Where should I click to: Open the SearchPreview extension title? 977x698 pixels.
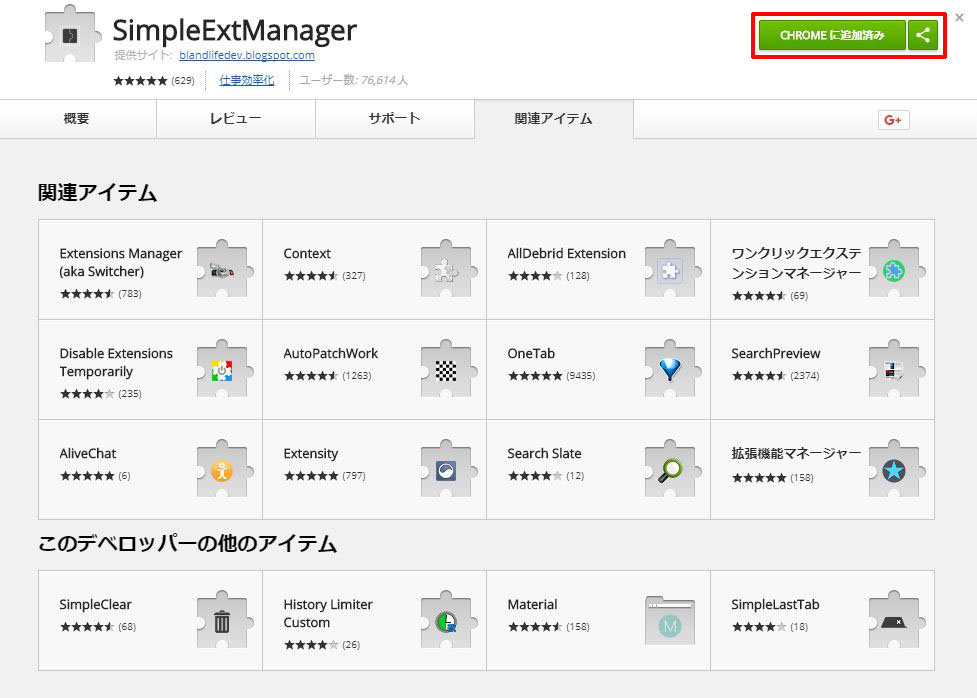[x=776, y=353]
